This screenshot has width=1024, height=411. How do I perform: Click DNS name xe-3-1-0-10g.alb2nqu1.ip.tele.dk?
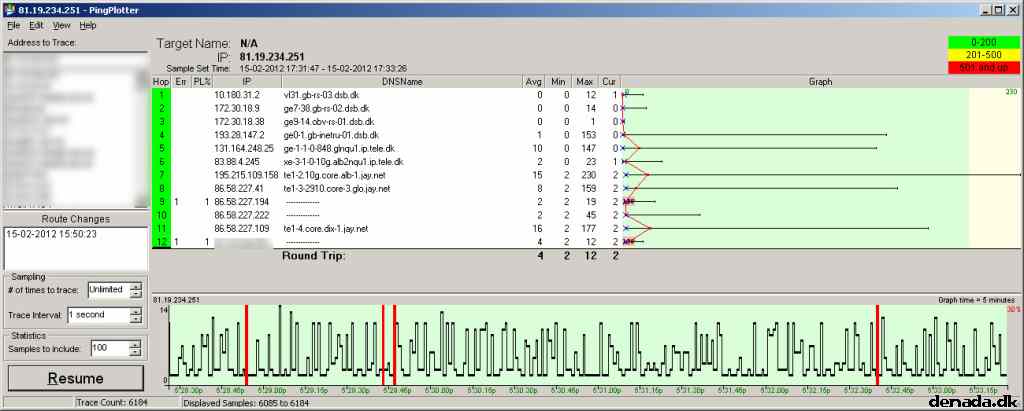tap(344, 161)
